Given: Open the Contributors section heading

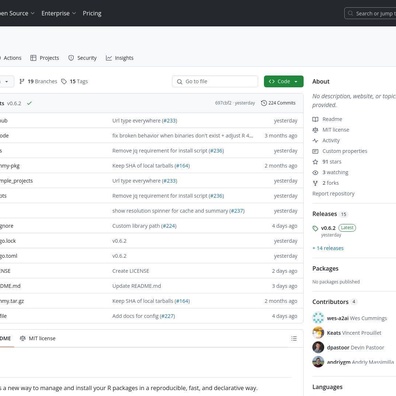Looking at the screenshot, I should (330, 302).
